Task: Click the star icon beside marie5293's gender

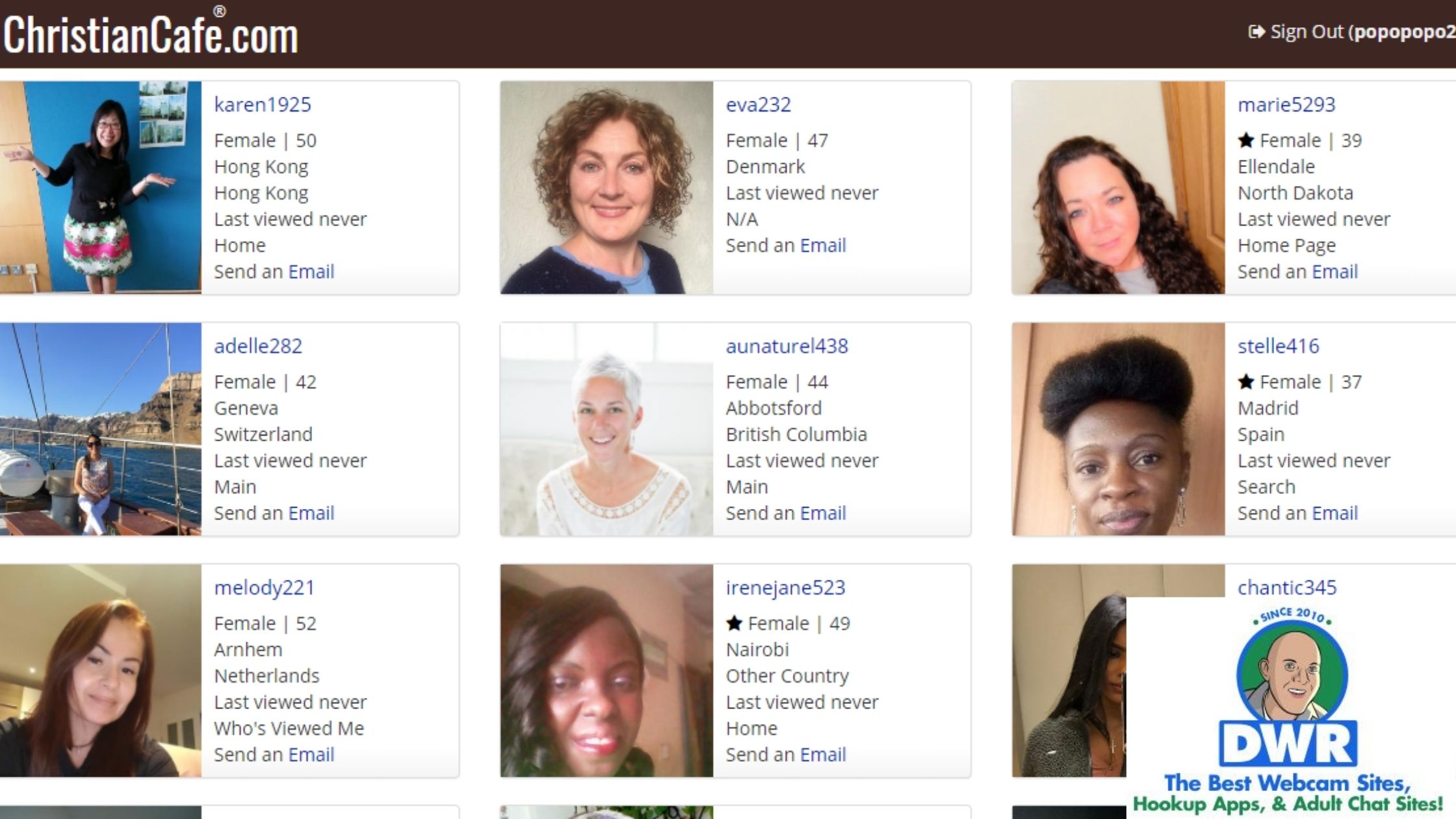Action: point(1245,140)
